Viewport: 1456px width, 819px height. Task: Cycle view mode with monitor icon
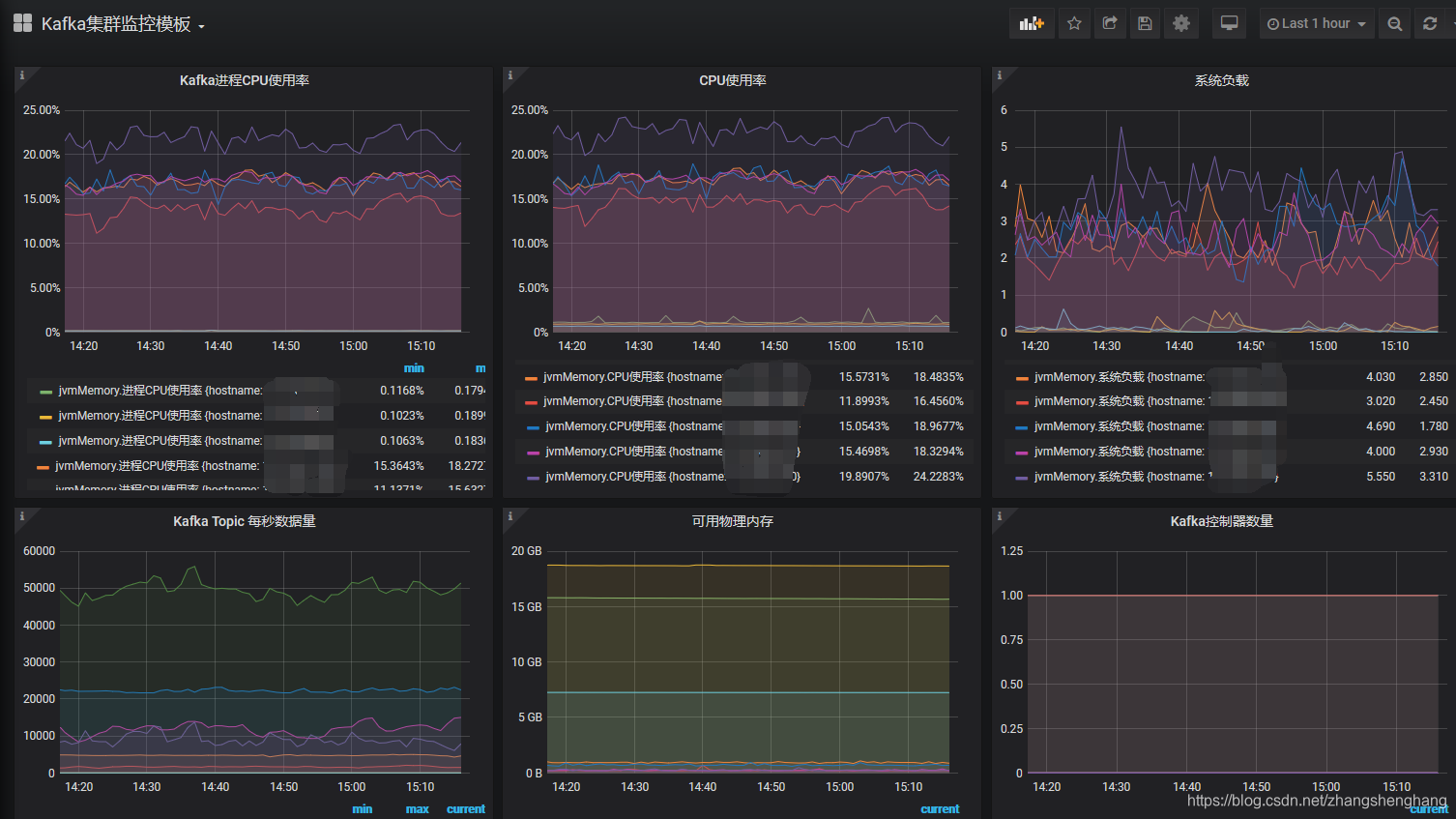1229,23
